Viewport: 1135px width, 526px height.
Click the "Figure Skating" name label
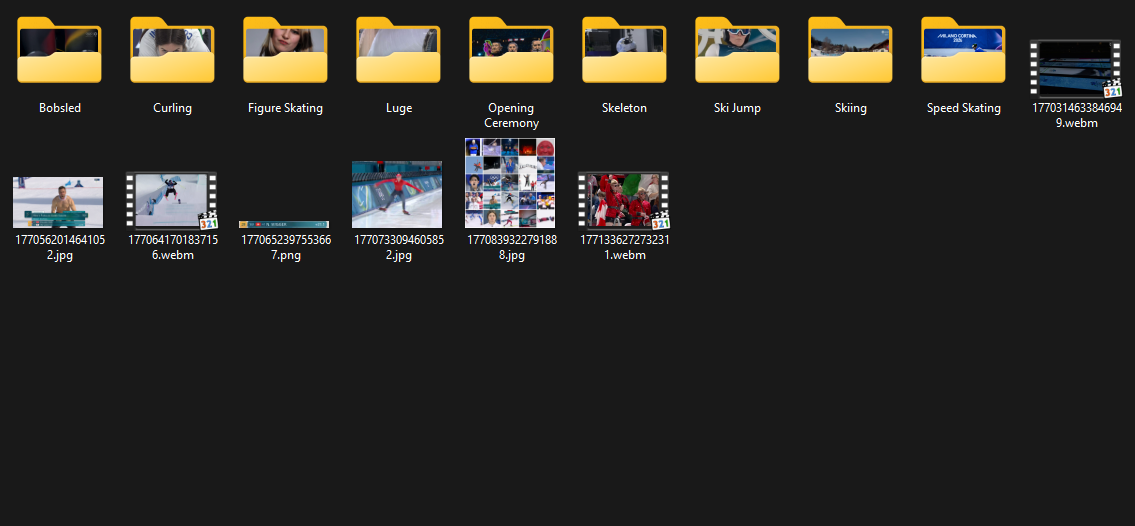(x=285, y=108)
